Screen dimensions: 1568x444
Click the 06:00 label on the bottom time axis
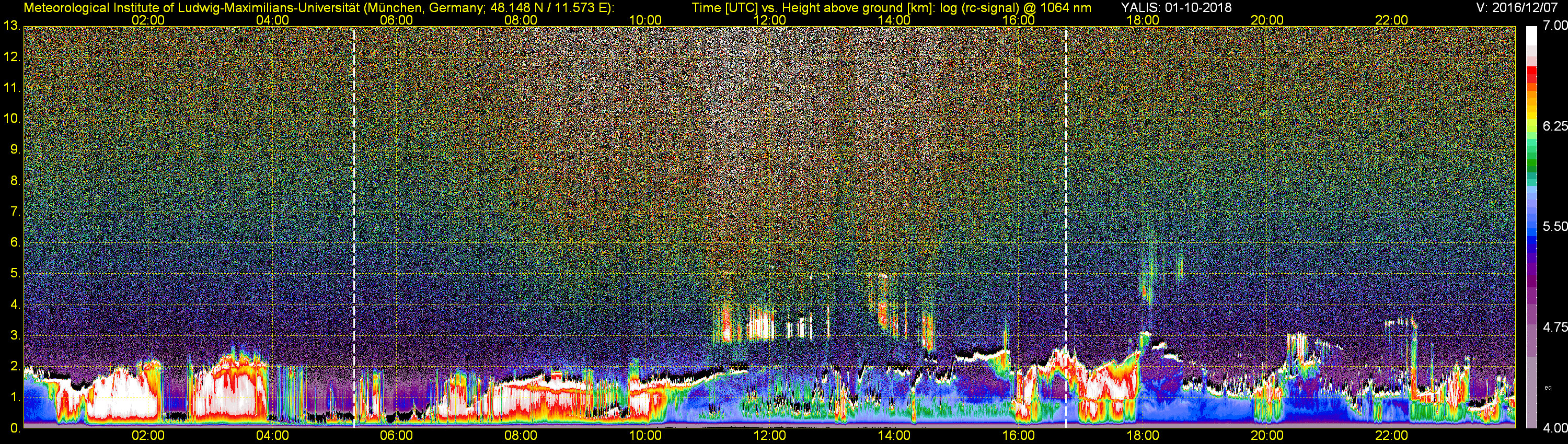(x=396, y=436)
